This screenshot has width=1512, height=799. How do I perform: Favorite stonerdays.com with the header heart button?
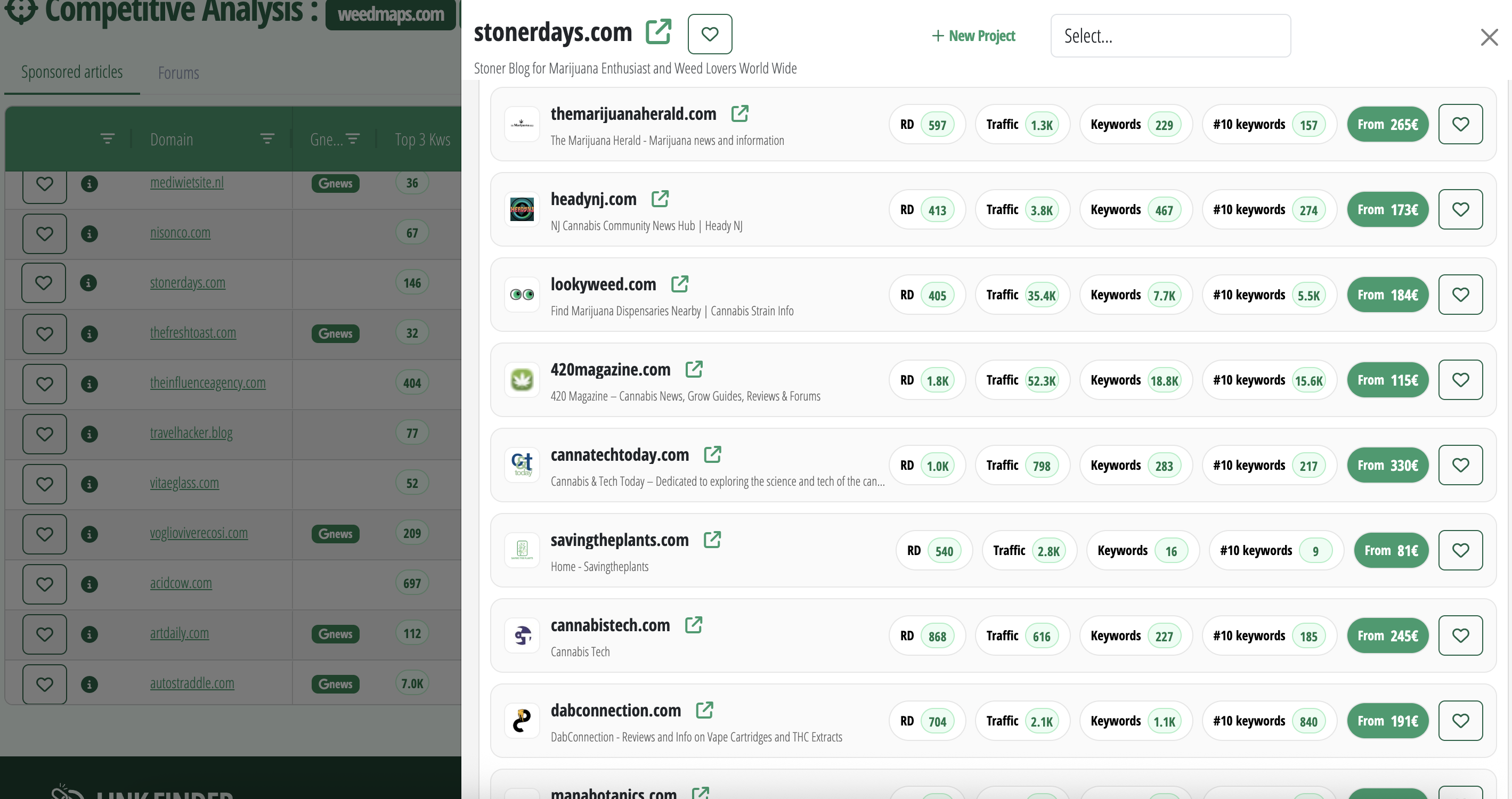coord(710,34)
